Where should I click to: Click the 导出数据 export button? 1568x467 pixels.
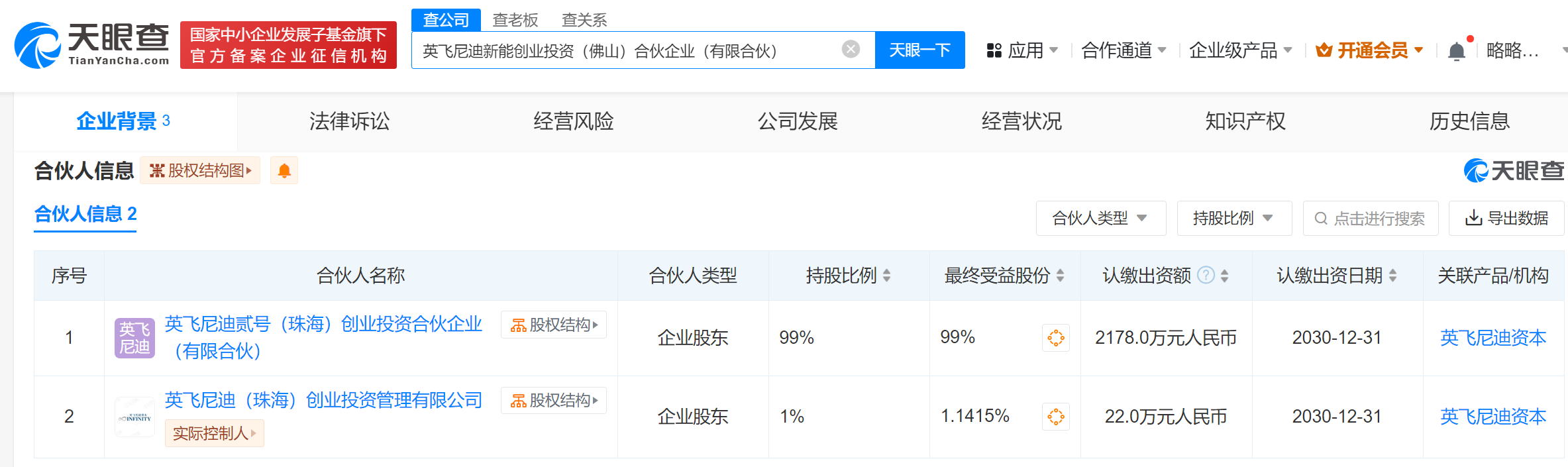[1506, 219]
